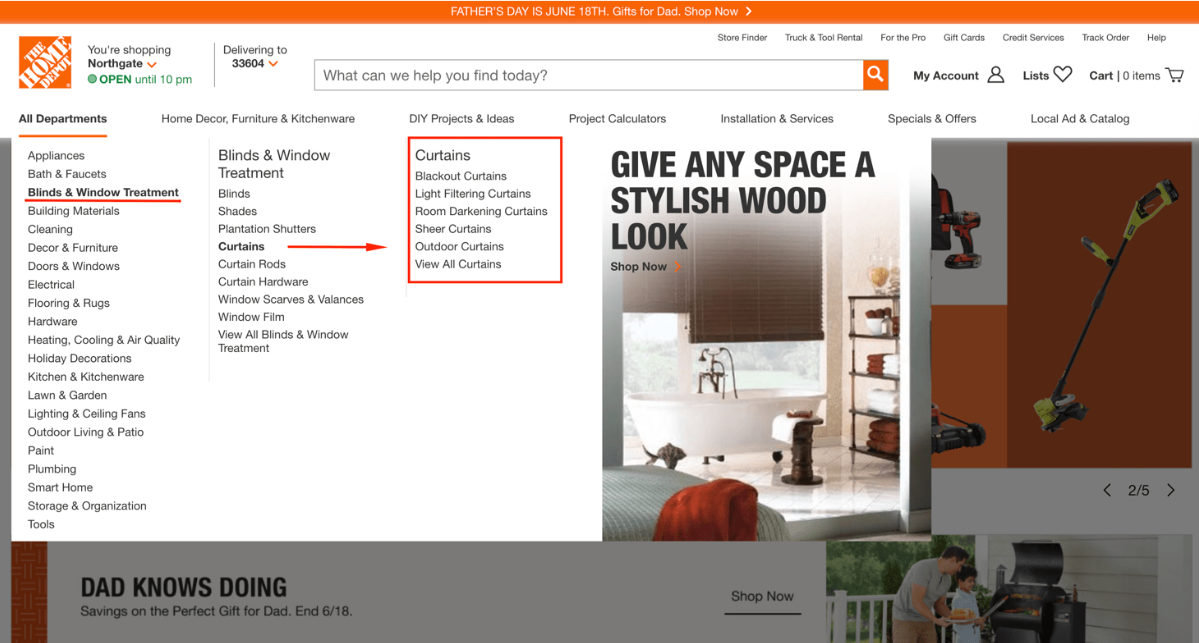
Task: Open DIY Projects & Ideas menu
Action: tap(461, 118)
